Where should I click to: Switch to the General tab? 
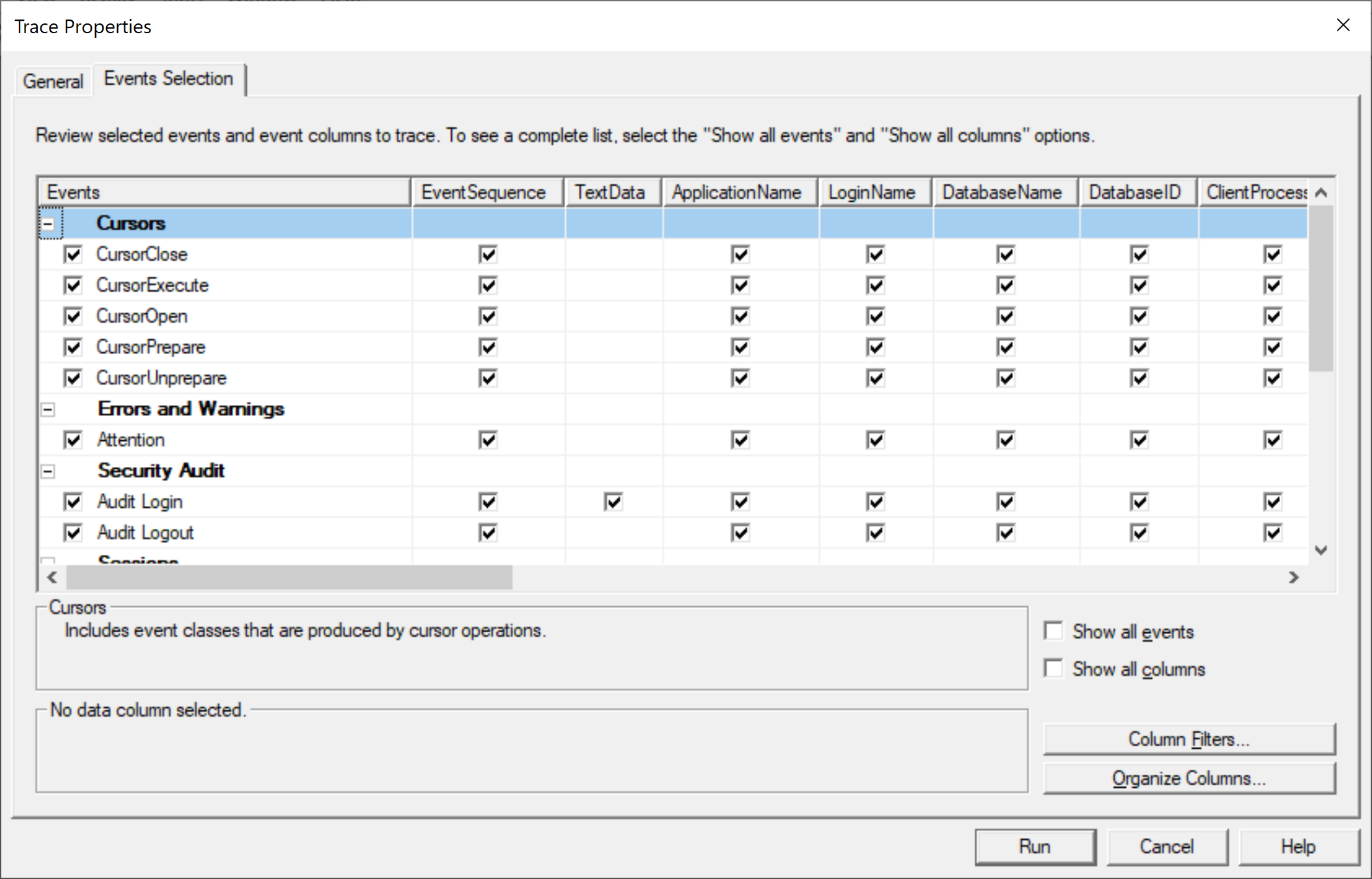[53, 81]
